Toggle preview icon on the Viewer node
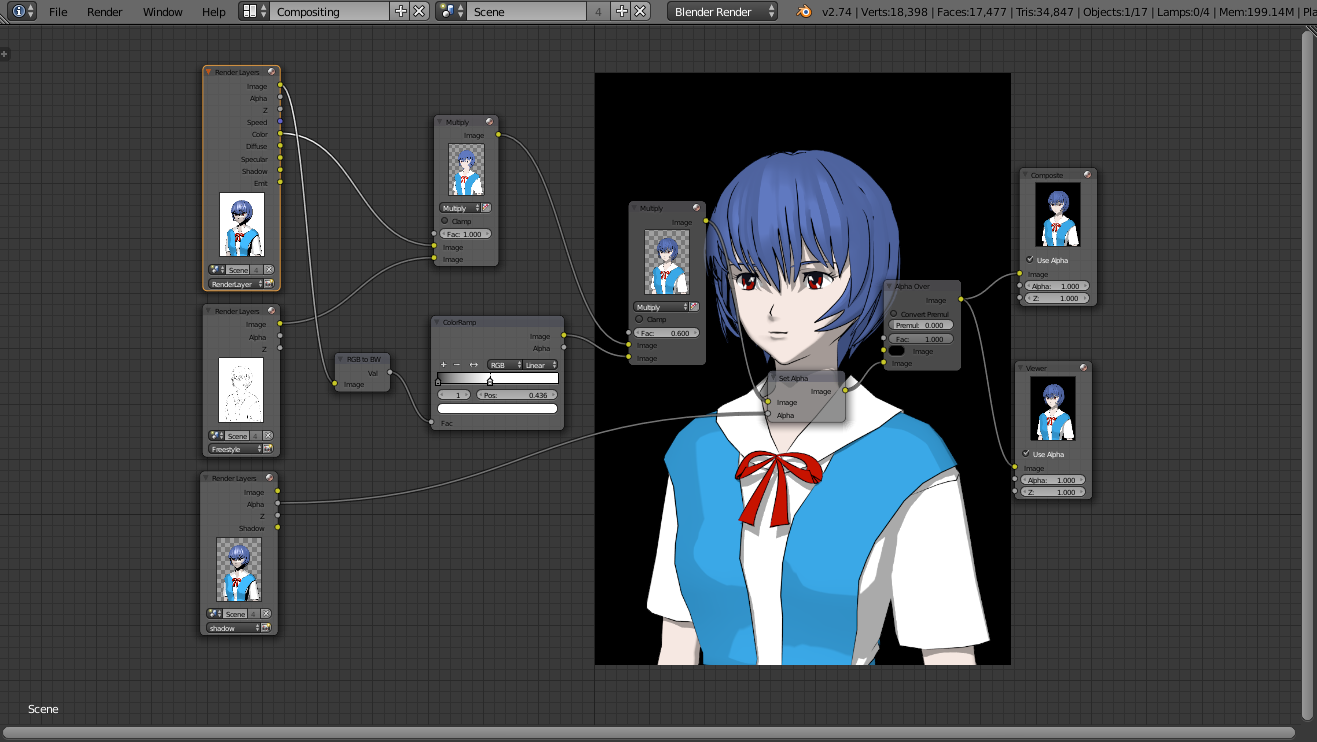This screenshot has width=1317, height=742. click(1082, 368)
